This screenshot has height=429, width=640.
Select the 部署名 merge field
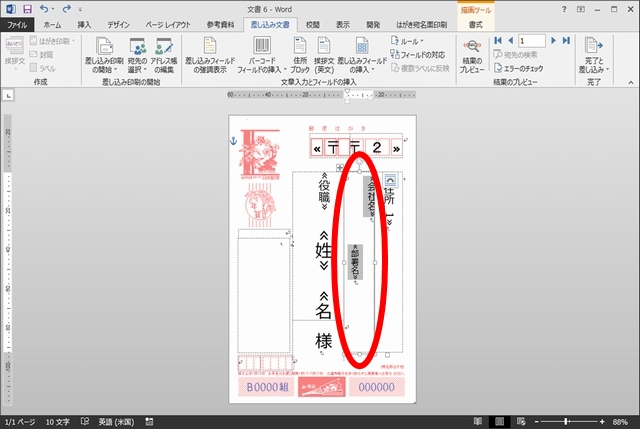click(355, 262)
